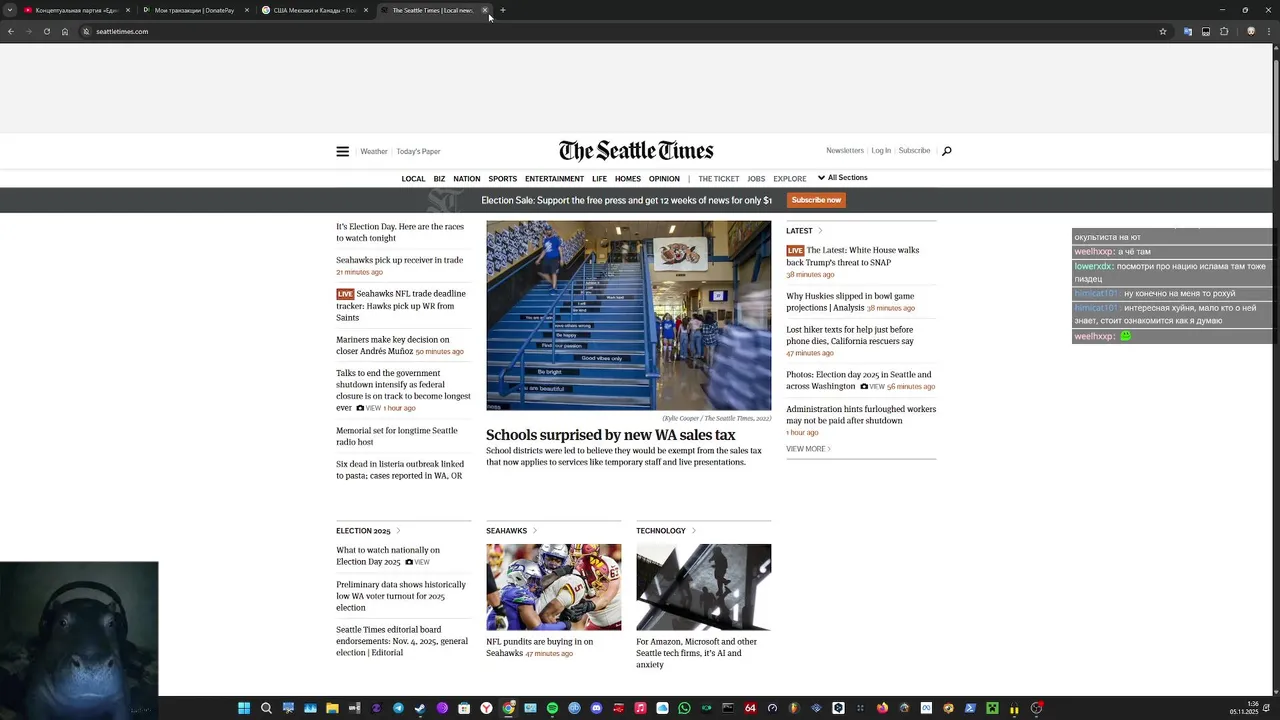Image resolution: width=1280 pixels, height=720 pixels.
Task: Launch Firefox from the taskbar
Action: point(881,708)
